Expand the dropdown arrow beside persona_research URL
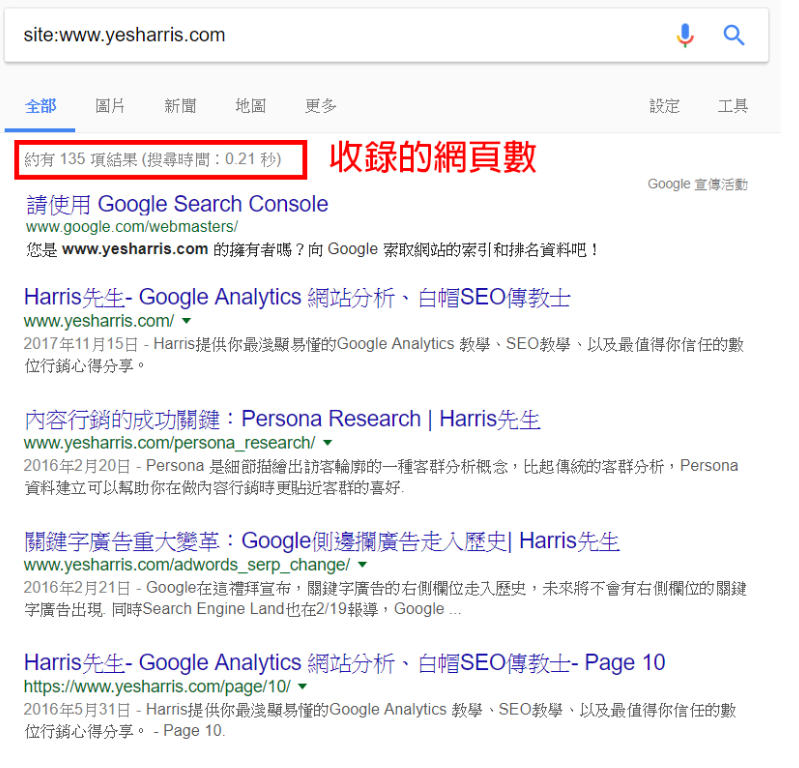Viewport: 799px width, 768px height. 328,442
